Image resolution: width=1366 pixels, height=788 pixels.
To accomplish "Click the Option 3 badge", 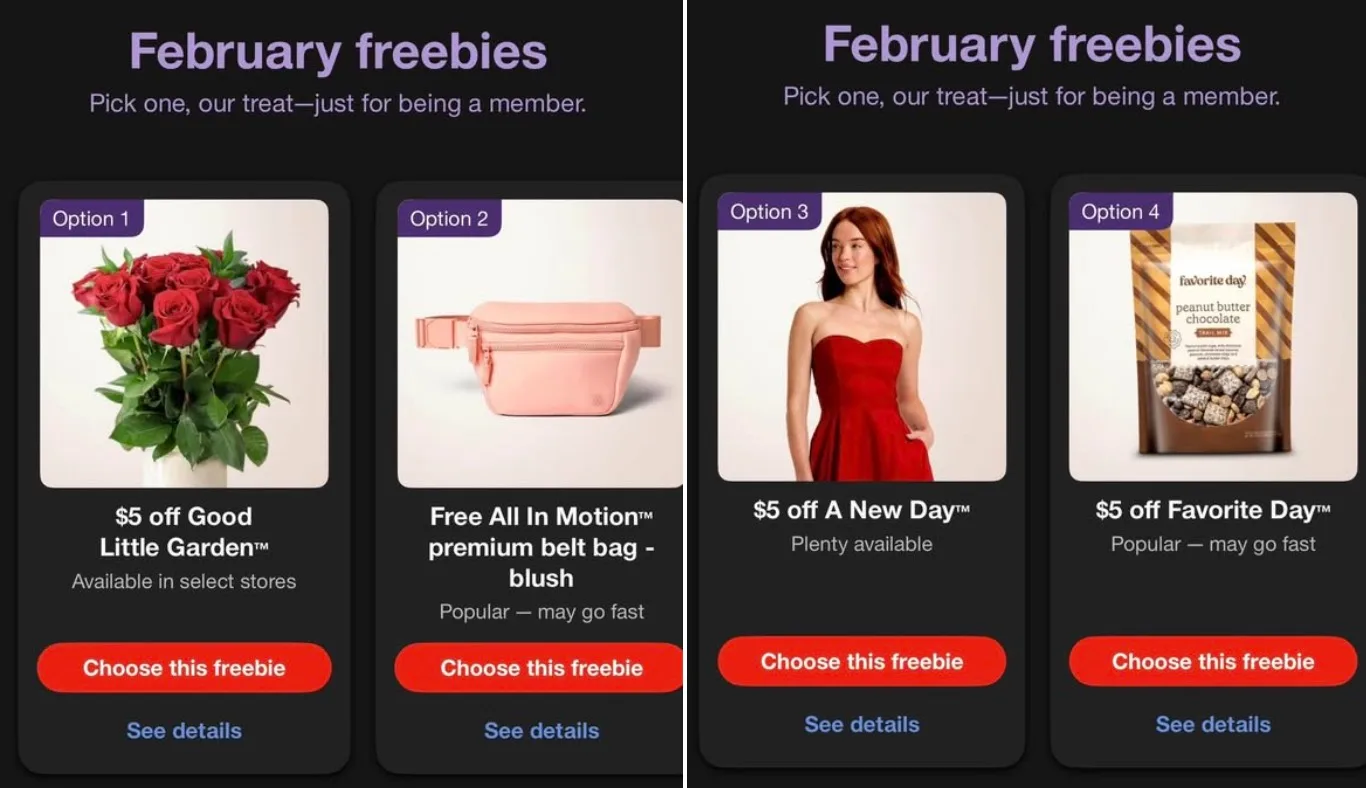I will click(769, 211).
